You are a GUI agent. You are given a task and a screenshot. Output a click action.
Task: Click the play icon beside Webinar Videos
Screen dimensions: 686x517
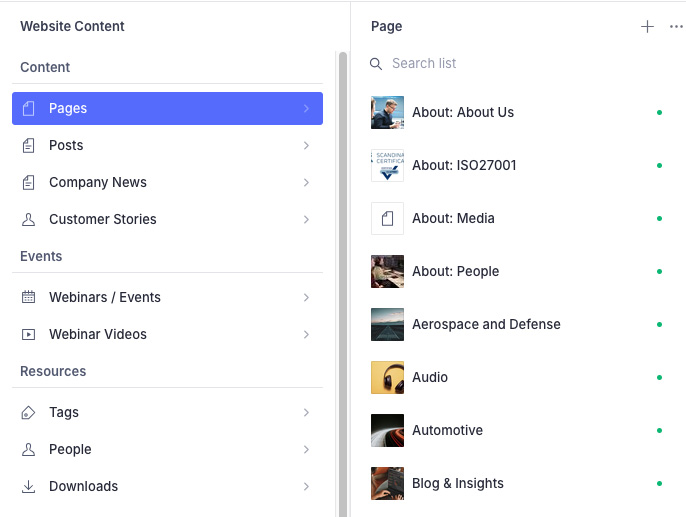click(x=29, y=334)
